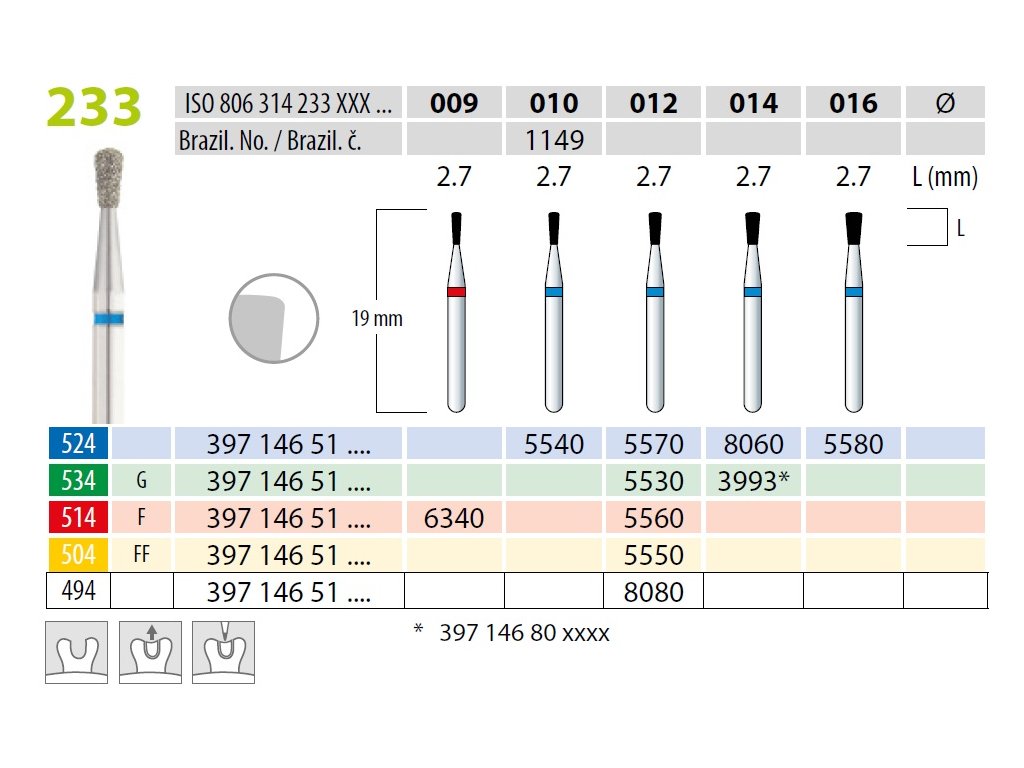Select the bur diagram under size 010
The width and height of the screenshot is (1024, 768).
click(553, 312)
